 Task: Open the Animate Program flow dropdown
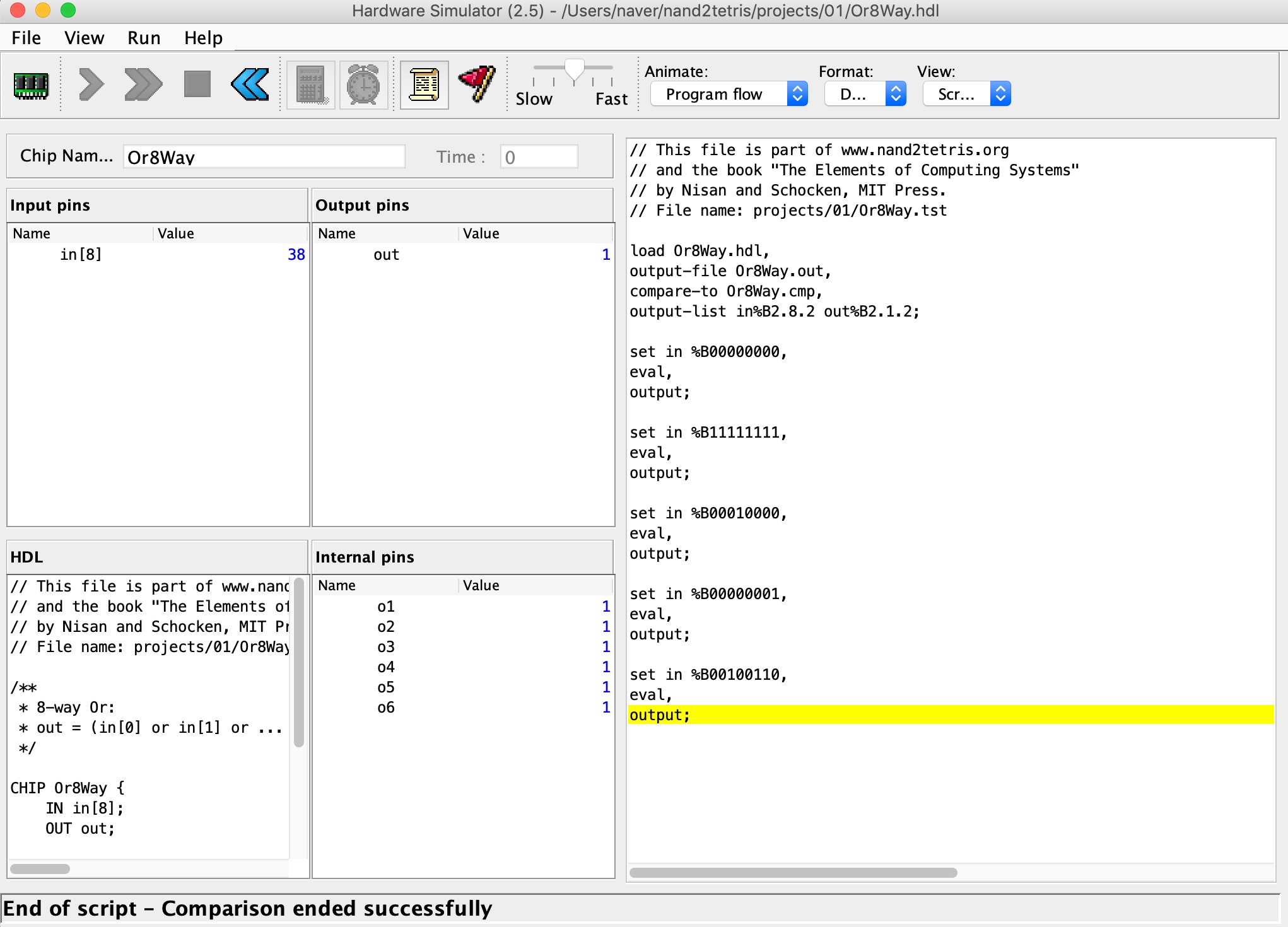(x=729, y=94)
